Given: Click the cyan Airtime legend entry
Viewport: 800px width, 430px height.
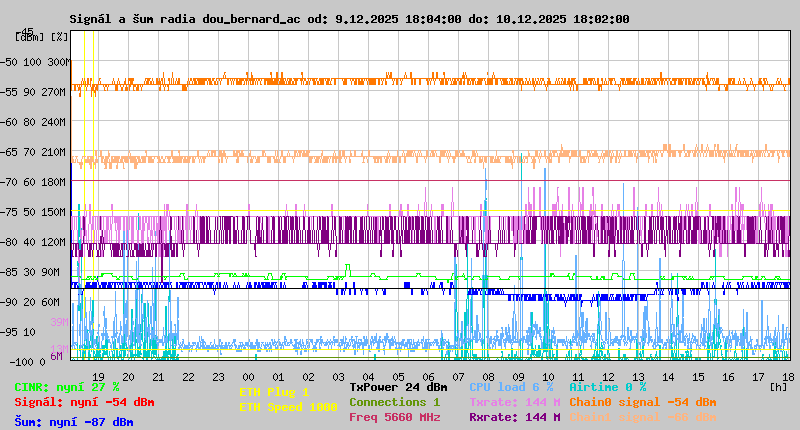Looking at the screenshot, I should click(607, 387).
